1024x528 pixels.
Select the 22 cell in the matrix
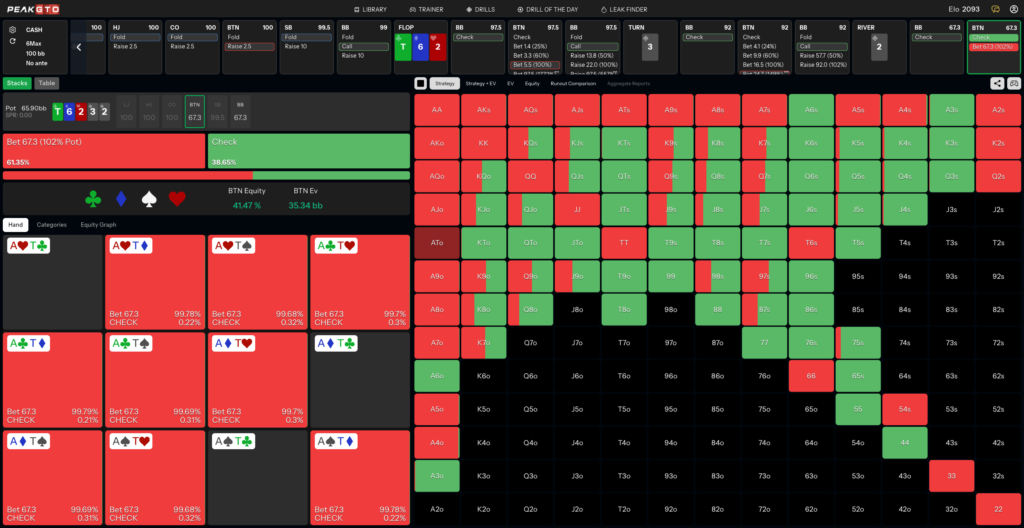coord(998,509)
